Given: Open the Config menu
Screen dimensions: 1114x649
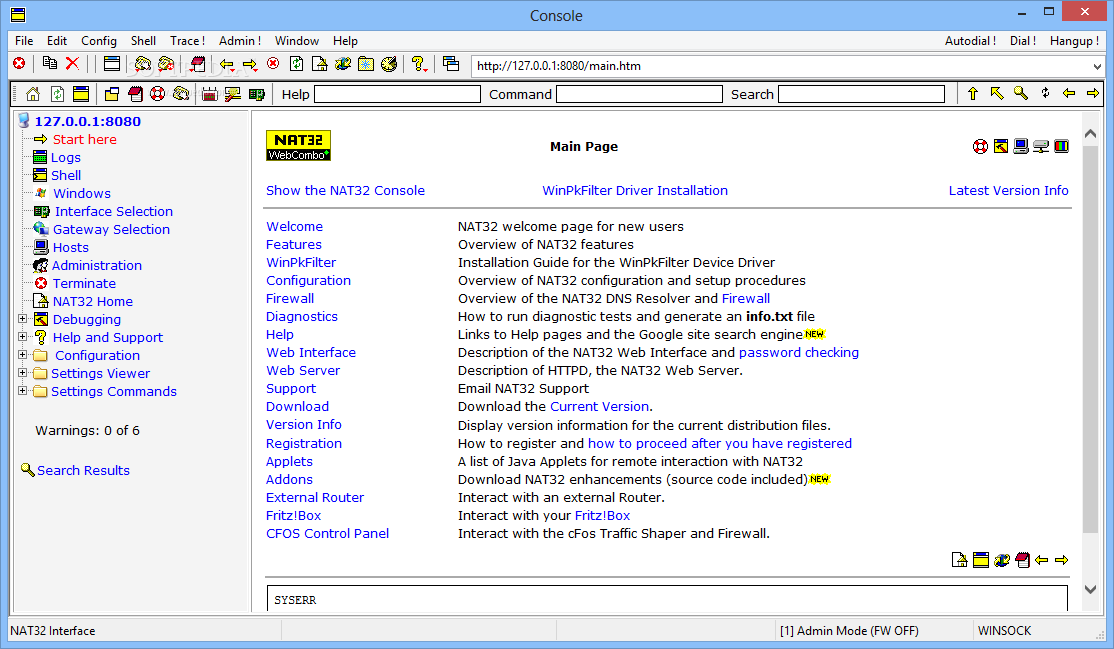Looking at the screenshot, I should point(99,41).
